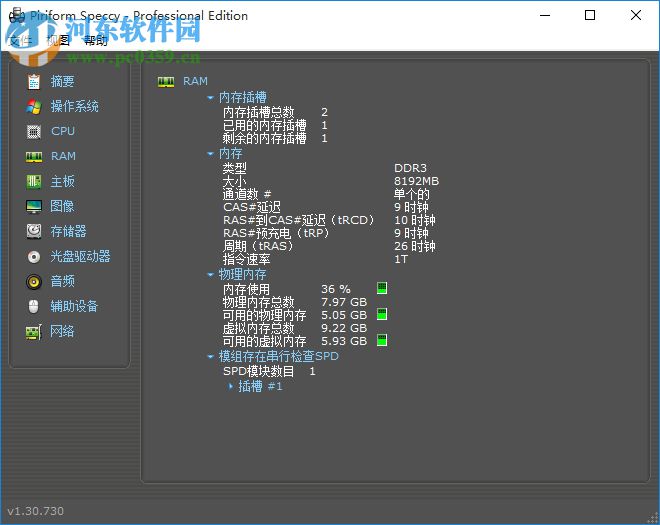Click the 9.22 GB virtual memory total

tap(344, 328)
